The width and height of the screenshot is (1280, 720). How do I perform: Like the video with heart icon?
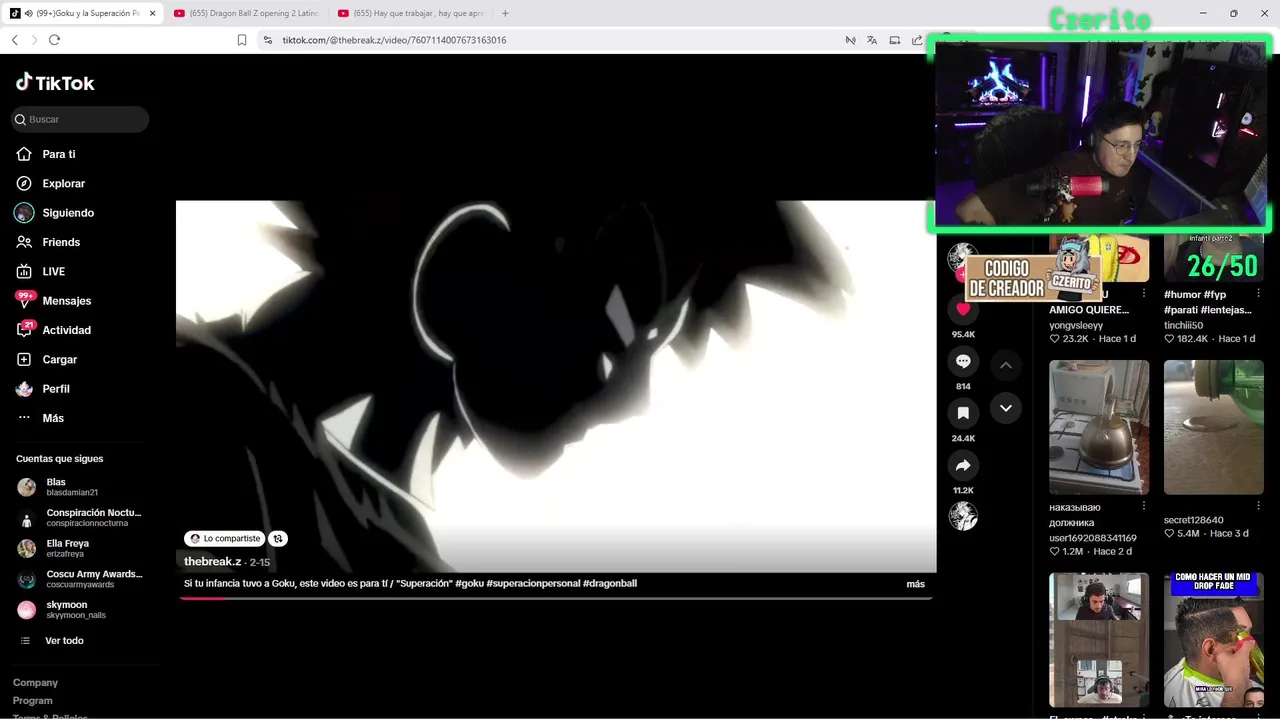[x=963, y=309]
